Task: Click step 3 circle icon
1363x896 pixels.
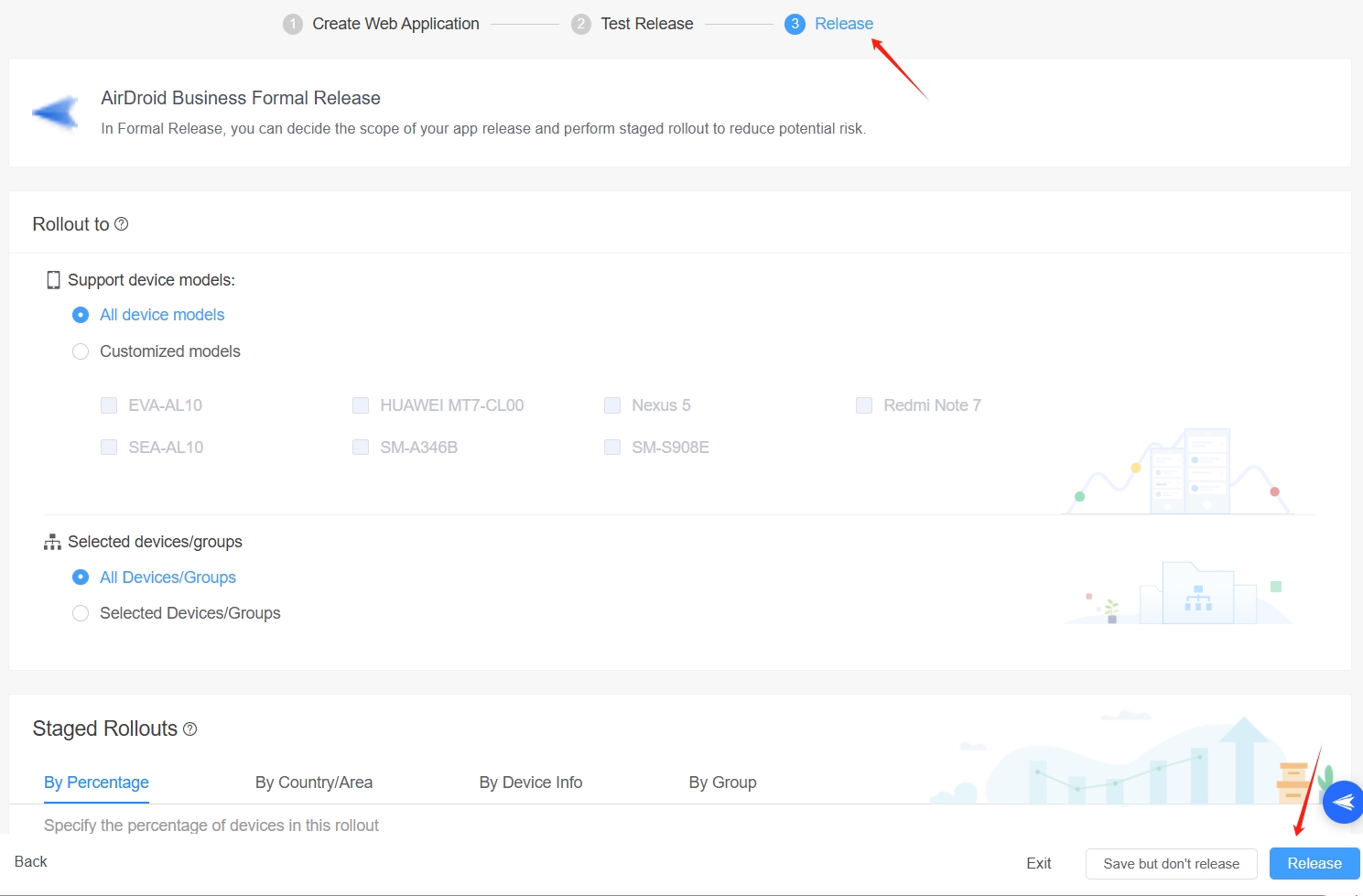Action: (x=795, y=24)
